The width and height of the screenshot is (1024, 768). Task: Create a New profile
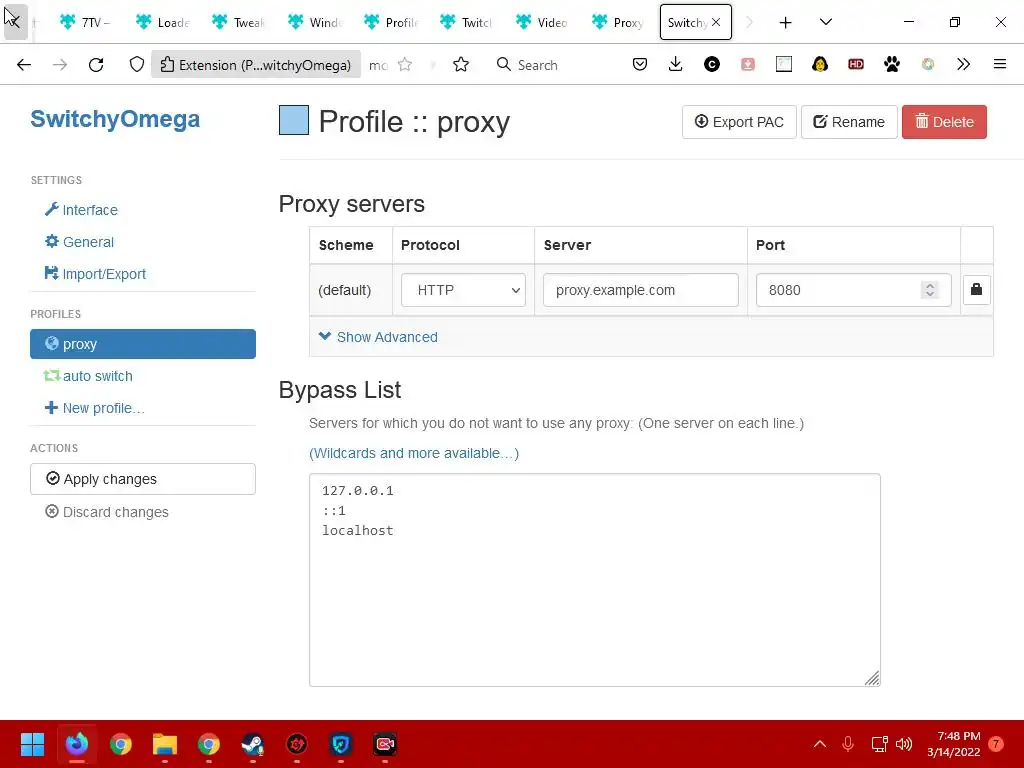tap(95, 408)
